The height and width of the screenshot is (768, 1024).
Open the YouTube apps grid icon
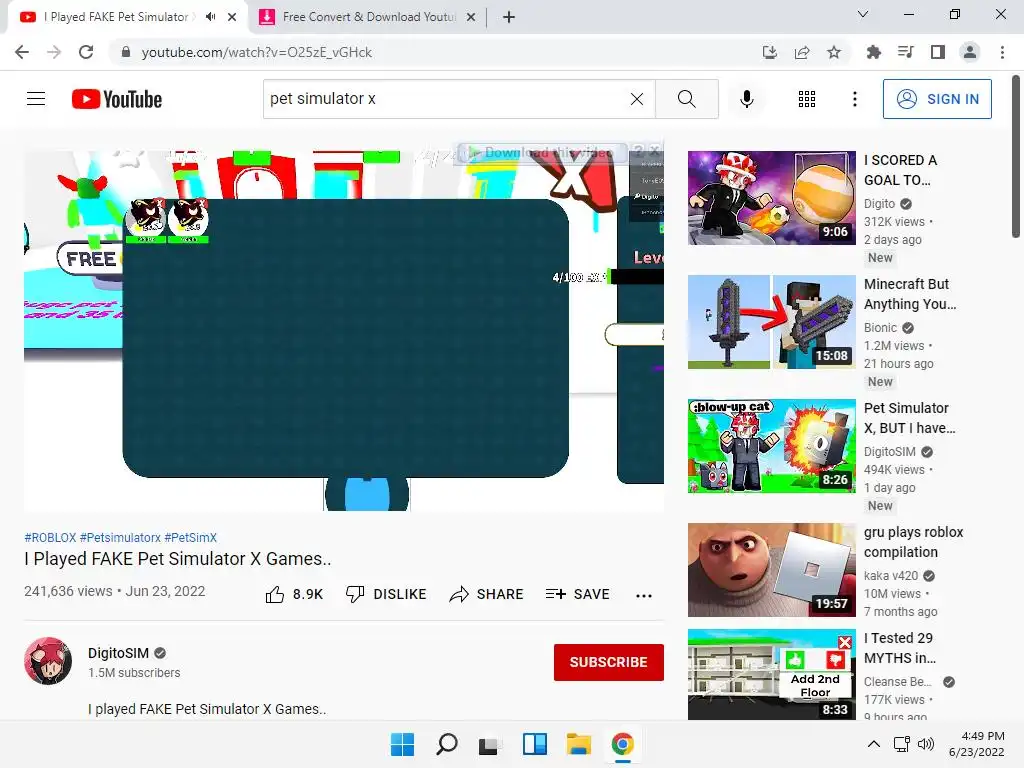tap(807, 99)
